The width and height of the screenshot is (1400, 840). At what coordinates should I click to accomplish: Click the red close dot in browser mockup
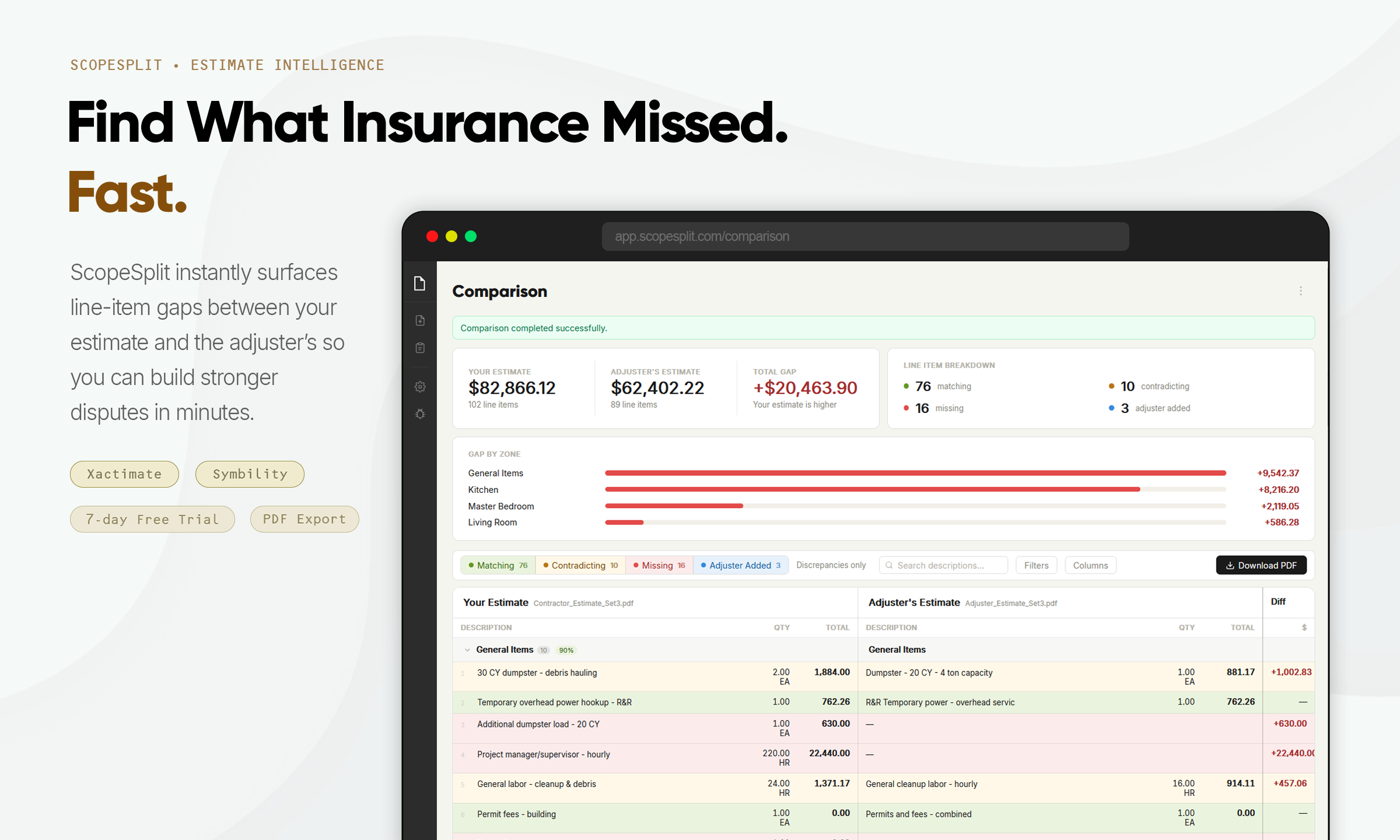(x=432, y=236)
